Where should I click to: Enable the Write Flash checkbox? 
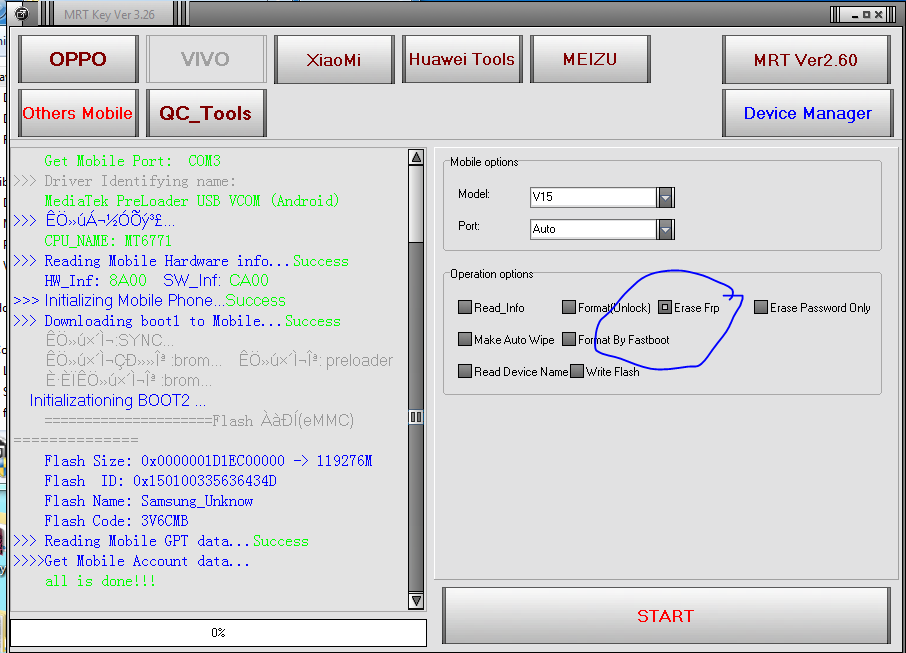point(577,370)
